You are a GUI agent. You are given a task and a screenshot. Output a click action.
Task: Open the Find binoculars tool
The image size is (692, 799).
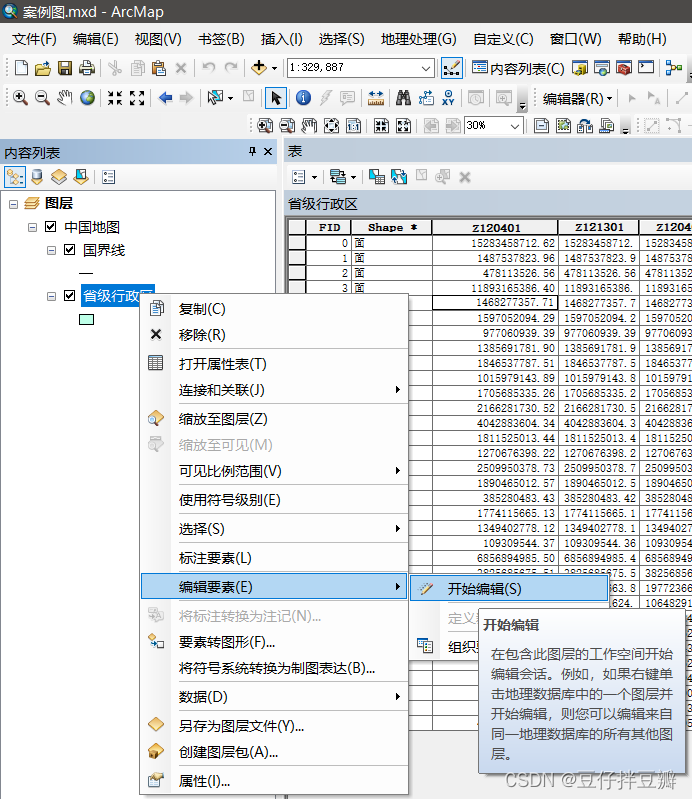click(x=403, y=97)
